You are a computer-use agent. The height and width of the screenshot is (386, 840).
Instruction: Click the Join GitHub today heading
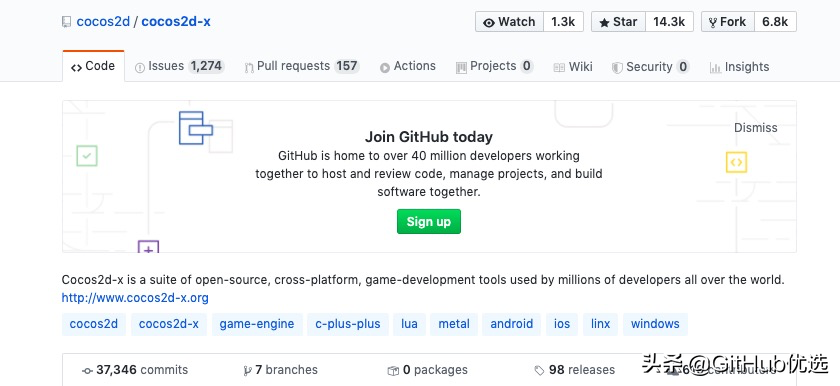[x=429, y=137]
